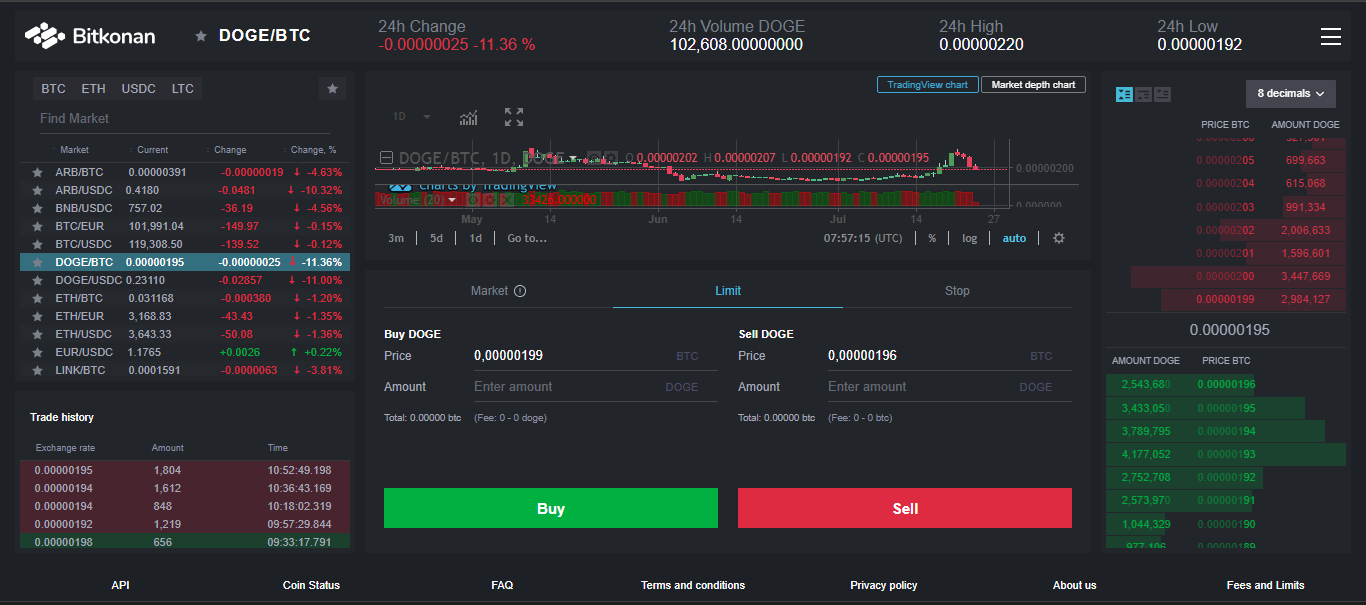Sort markets by Current column
Viewport: 1366px width, 605px height.
pos(152,150)
